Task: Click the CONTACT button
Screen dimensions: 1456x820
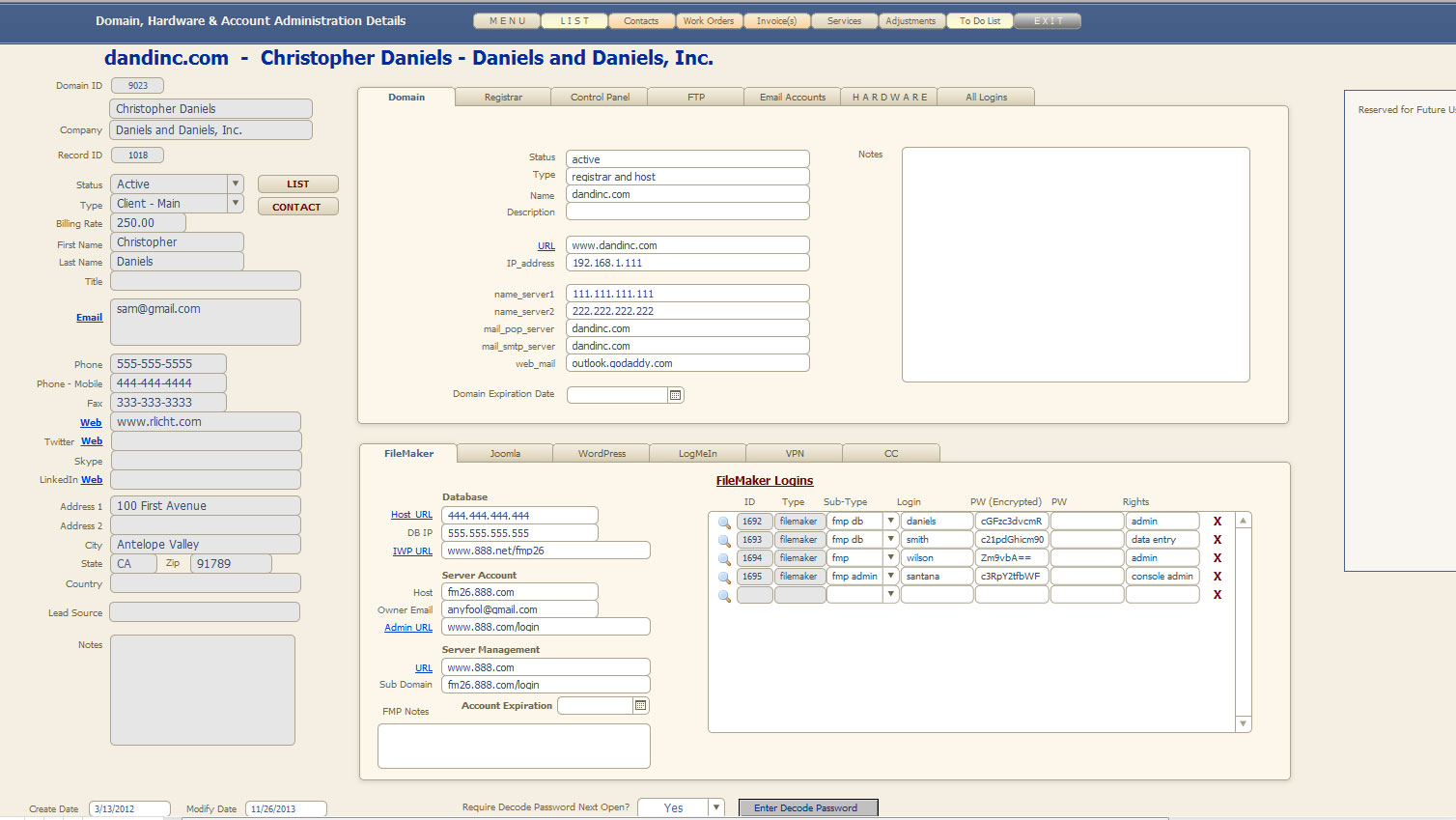Action: pyautogui.click(x=297, y=207)
